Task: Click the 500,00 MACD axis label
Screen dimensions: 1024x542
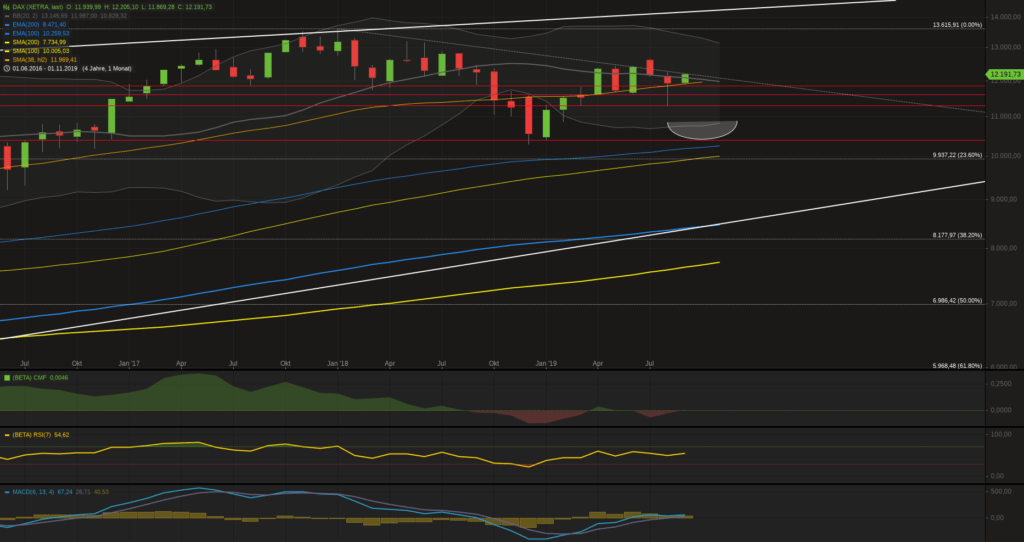Action: click(1002, 491)
